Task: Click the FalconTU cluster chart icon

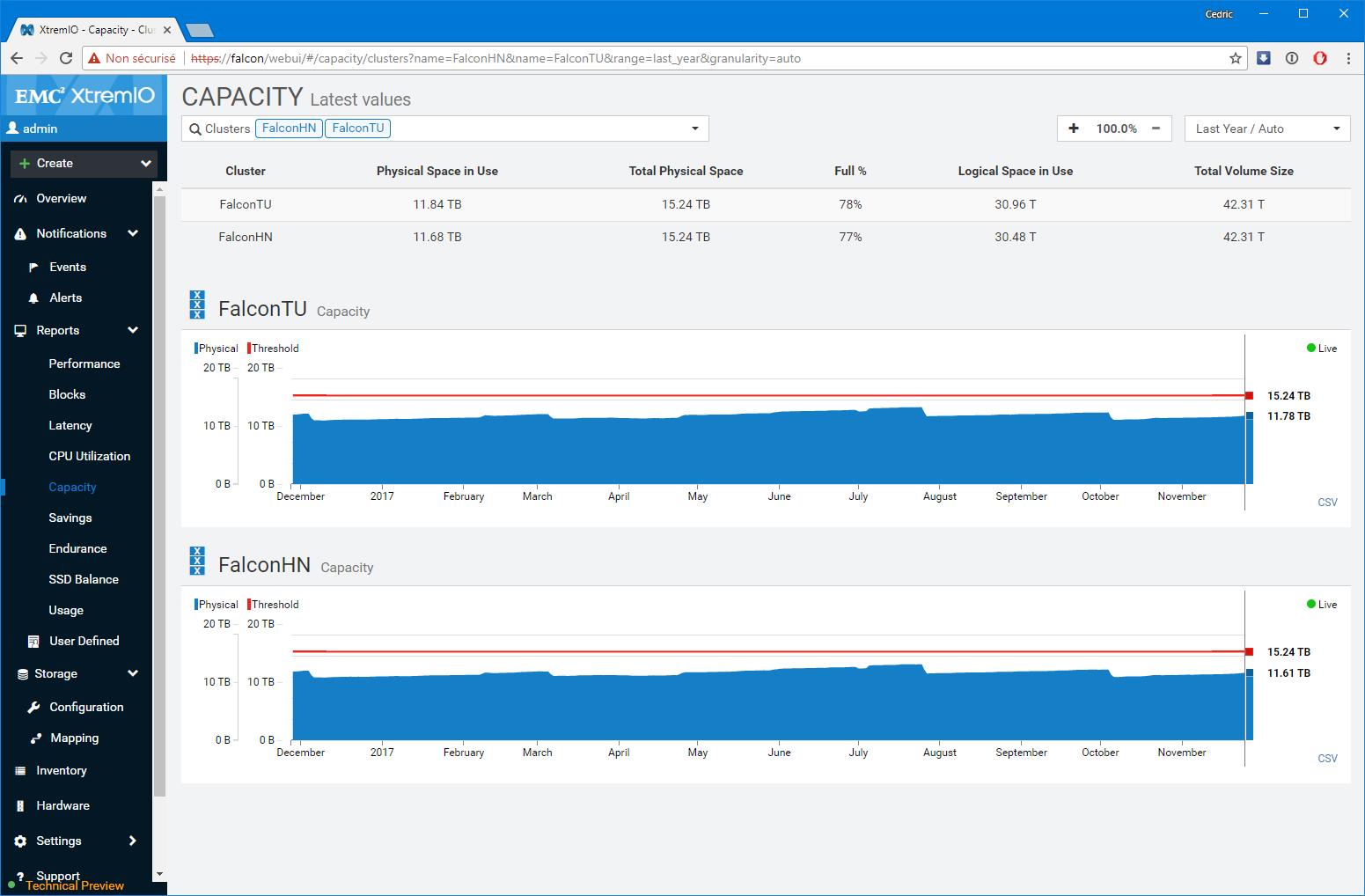Action: [x=197, y=305]
